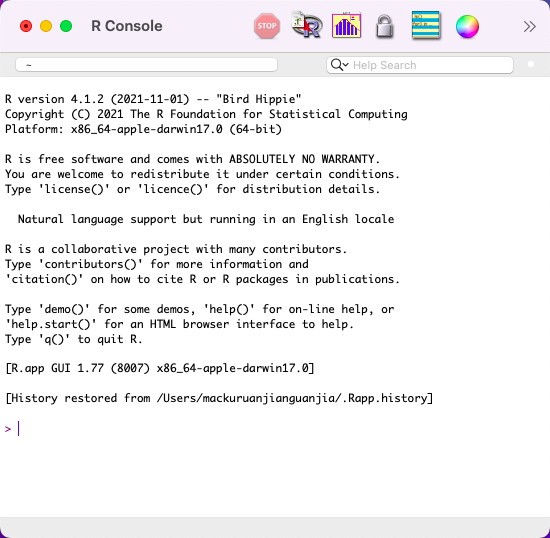Click the 'History restored from' line
The width and height of the screenshot is (550, 538).
(219, 398)
